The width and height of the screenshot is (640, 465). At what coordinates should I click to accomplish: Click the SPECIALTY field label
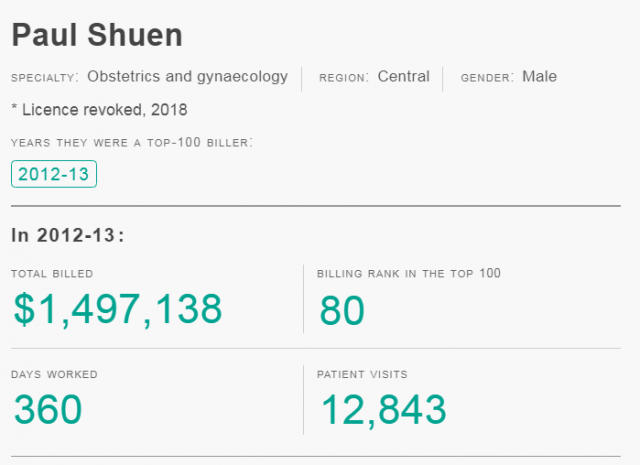point(45,78)
